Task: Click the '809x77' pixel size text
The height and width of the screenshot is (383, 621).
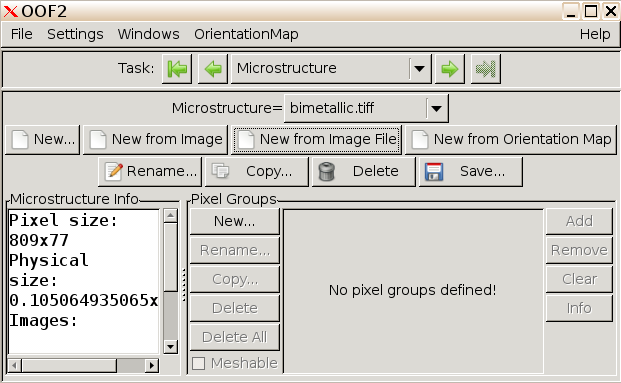Action: 39,240
